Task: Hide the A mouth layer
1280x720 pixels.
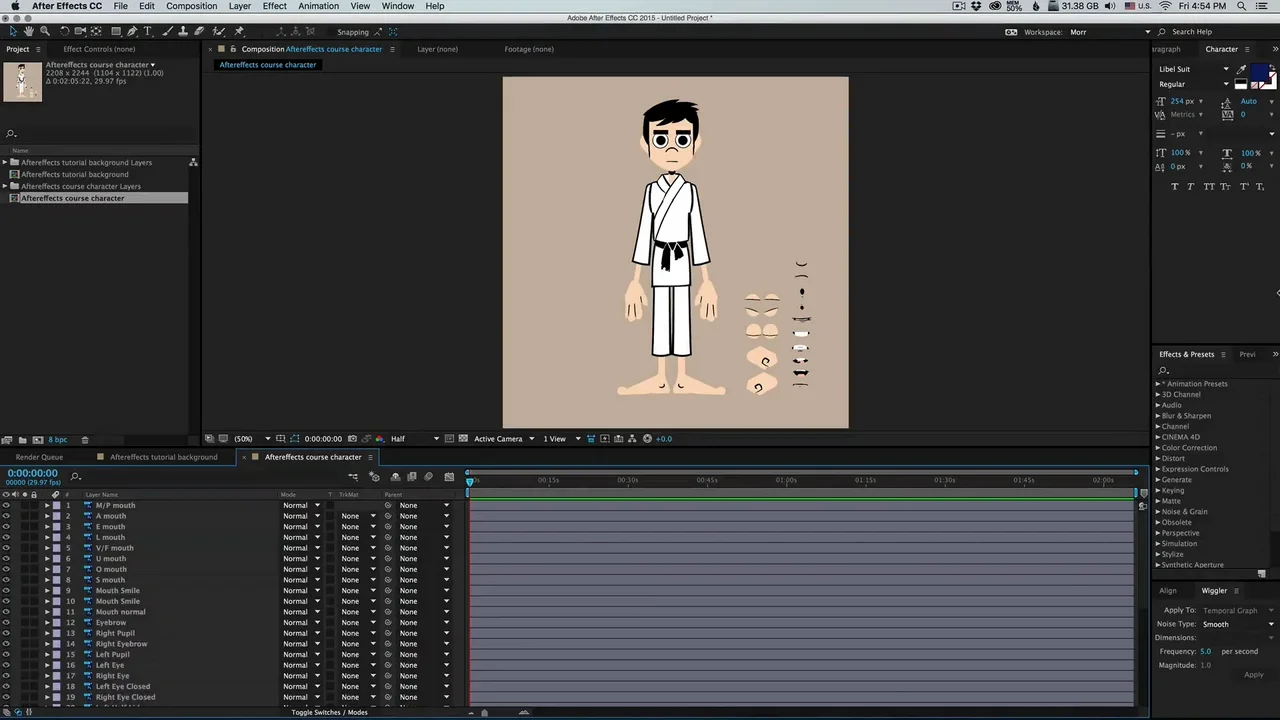Action: [x=6, y=516]
